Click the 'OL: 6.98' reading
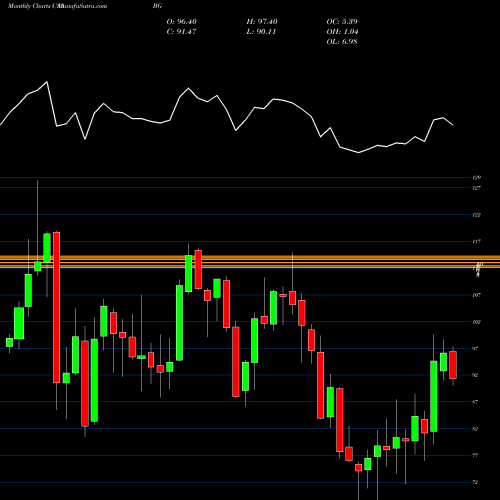 [342, 42]
